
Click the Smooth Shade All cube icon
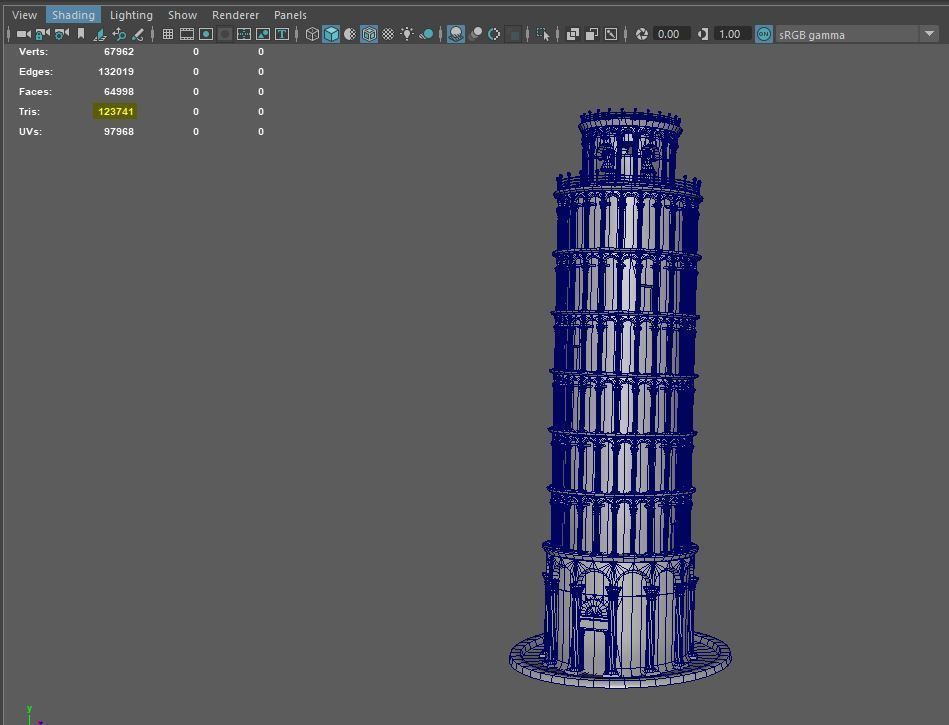point(331,34)
